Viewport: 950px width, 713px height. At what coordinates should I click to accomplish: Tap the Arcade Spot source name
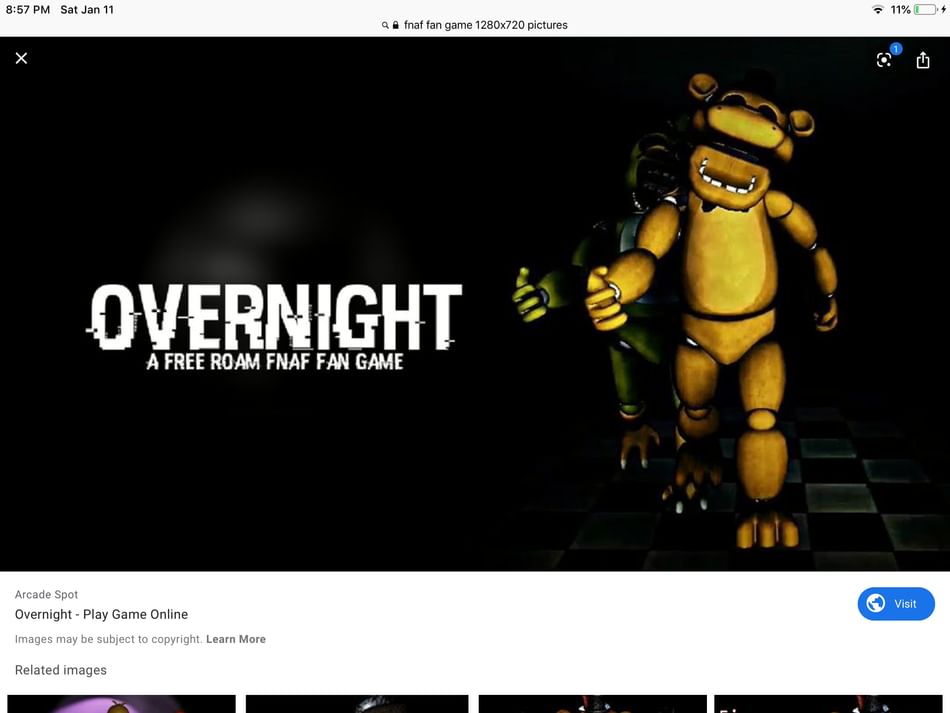coord(46,594)
